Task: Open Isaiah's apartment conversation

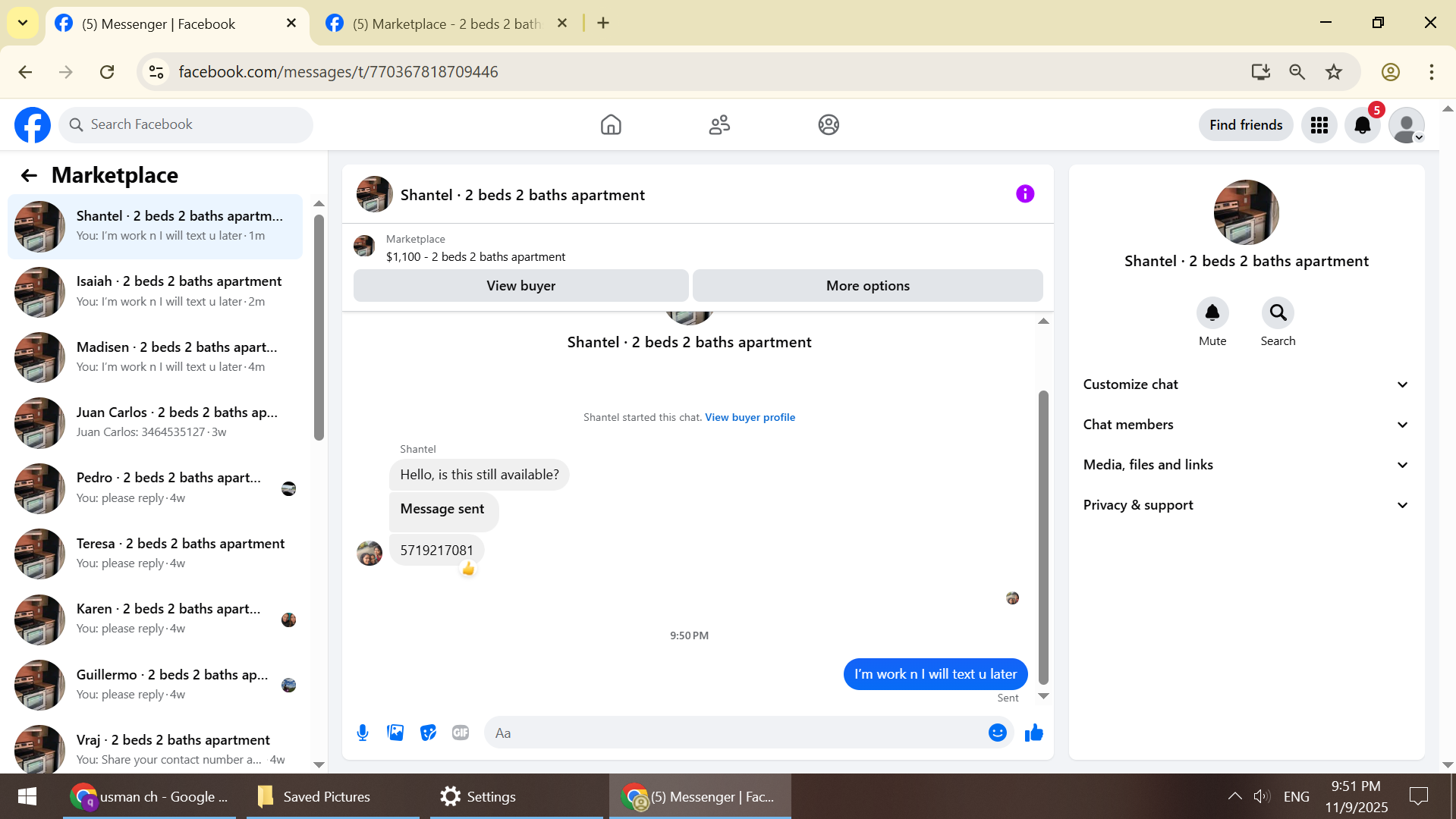Action: [155, 292]
